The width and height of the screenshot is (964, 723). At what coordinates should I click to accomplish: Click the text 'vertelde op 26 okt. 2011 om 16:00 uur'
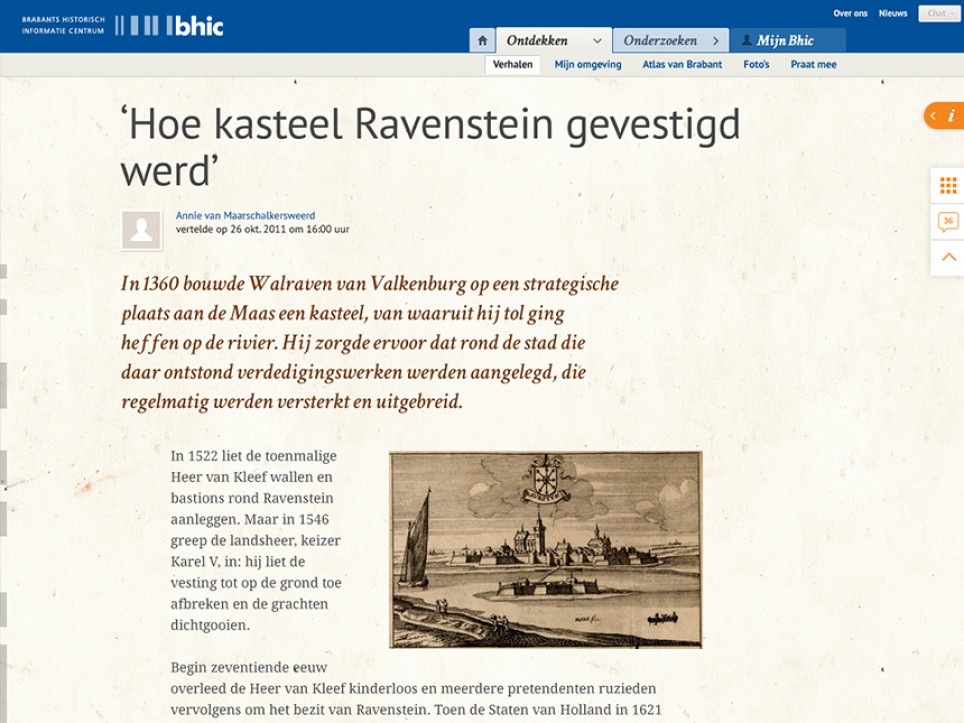point(263,229)
